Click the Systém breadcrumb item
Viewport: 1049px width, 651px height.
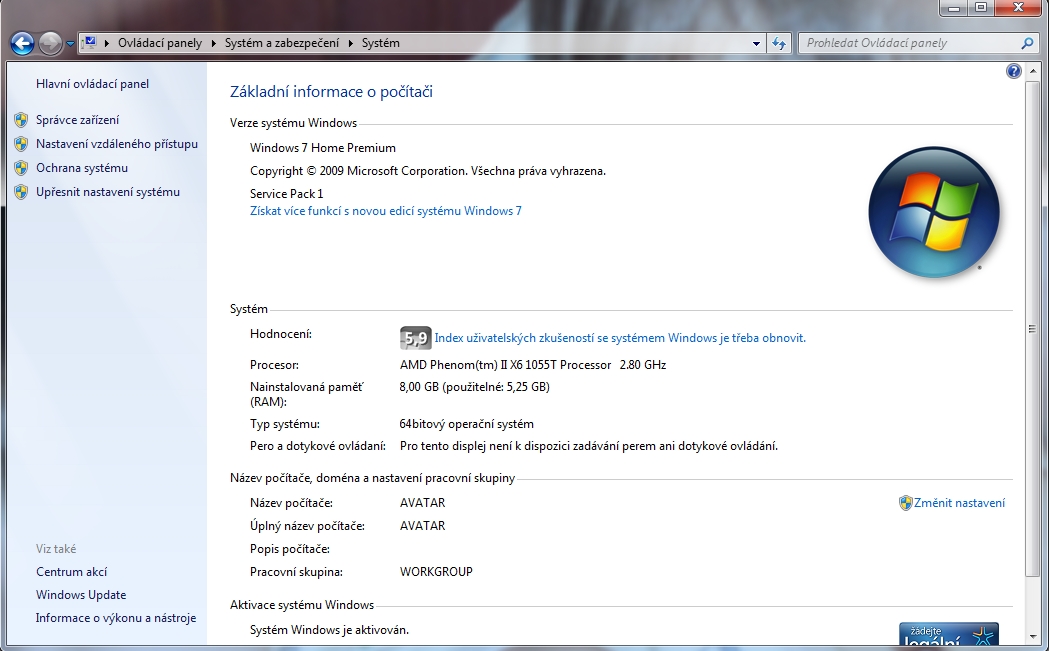pos(381,43)
